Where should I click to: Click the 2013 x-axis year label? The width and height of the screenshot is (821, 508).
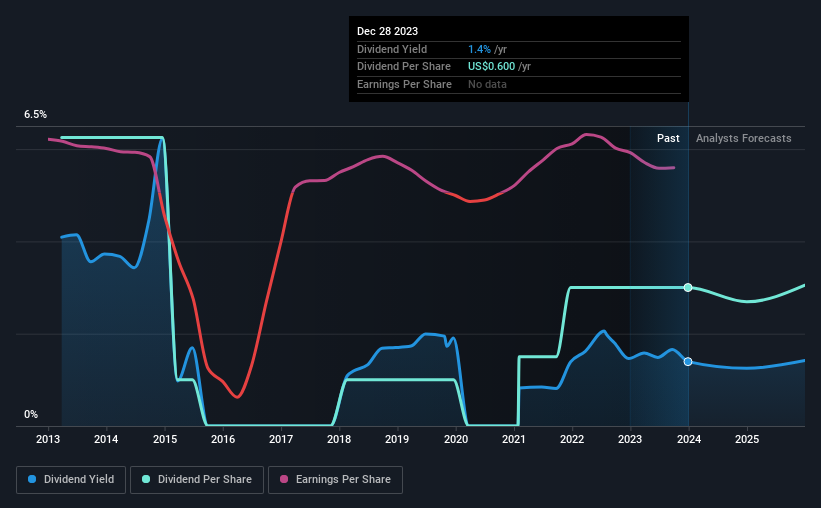click(x=48, y=439)
